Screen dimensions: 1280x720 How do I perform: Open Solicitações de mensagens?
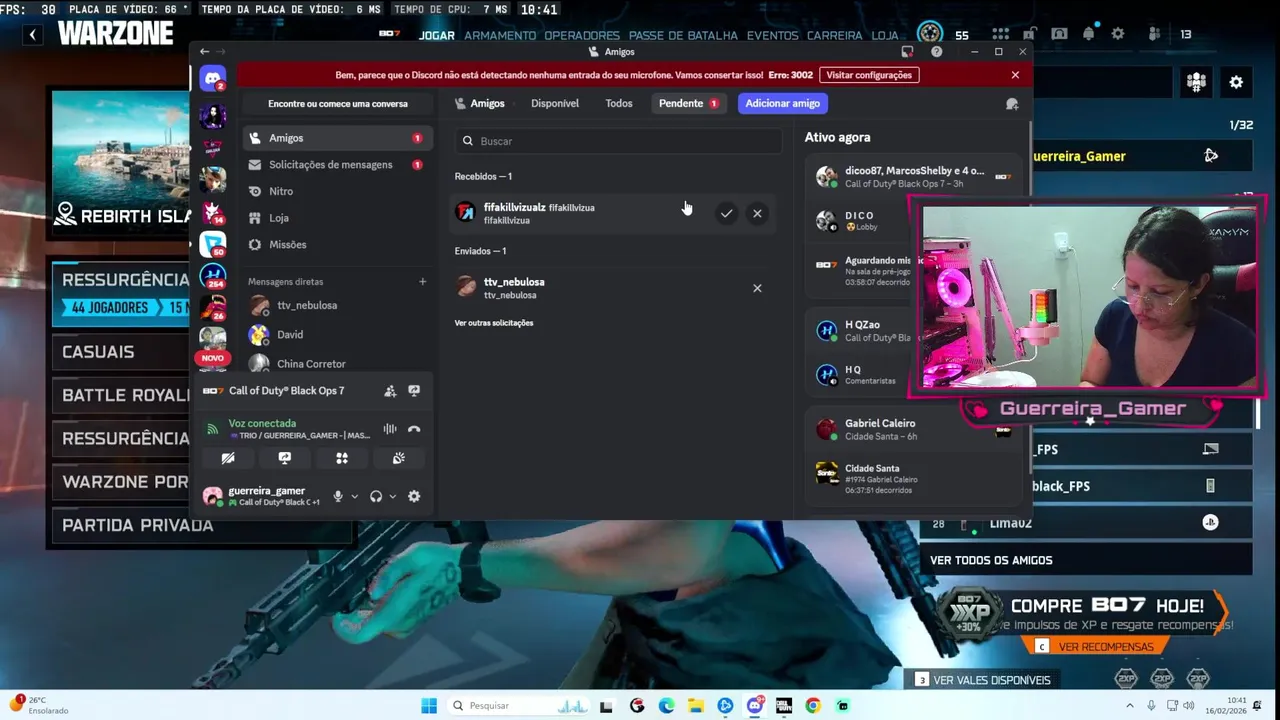[x=337, y=165]
